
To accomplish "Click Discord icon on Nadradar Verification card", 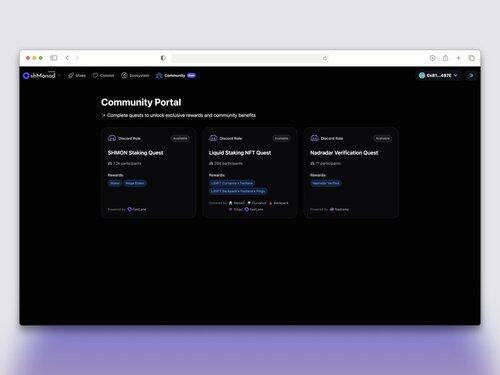I will click(x=314, y=138).
